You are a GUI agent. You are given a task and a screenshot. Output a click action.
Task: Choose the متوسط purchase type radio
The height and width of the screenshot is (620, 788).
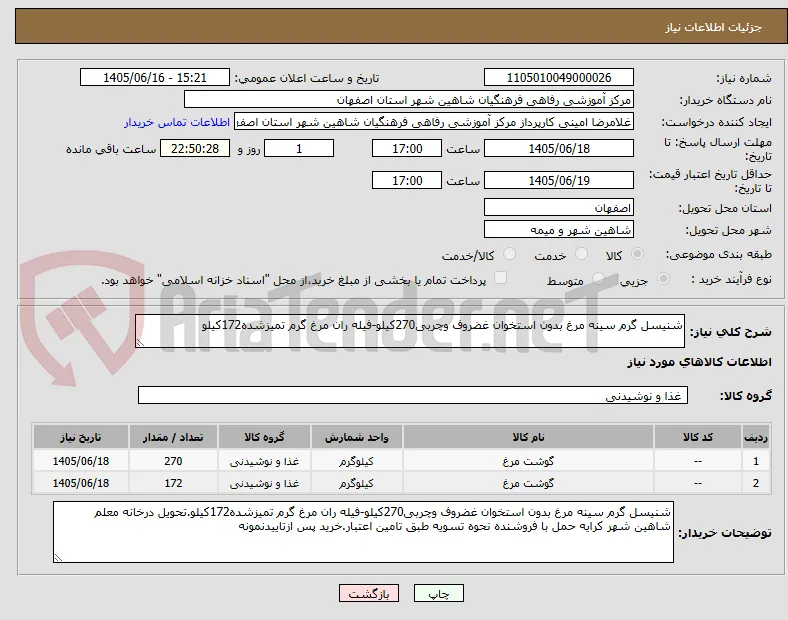click(598, 278)
